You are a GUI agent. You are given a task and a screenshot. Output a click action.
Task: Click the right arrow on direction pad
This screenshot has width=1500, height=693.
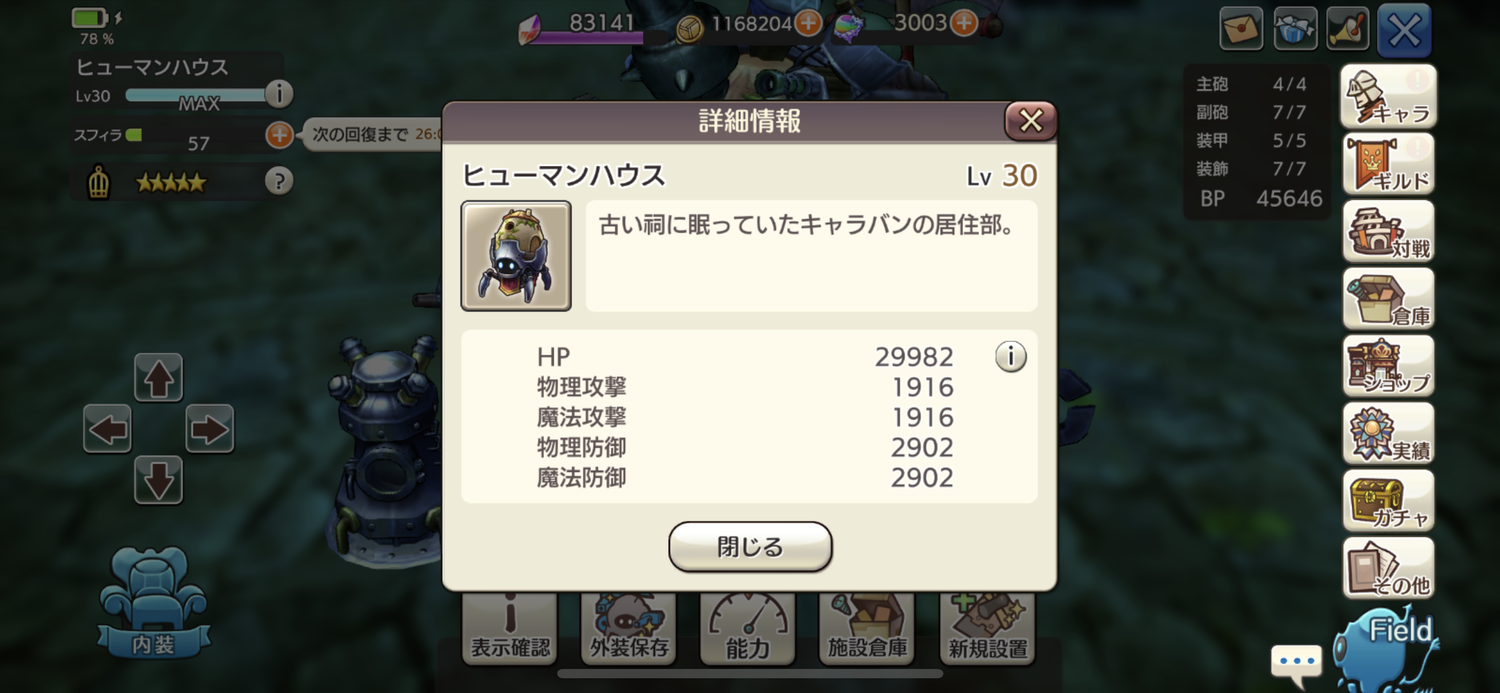[x=209, y=429]
